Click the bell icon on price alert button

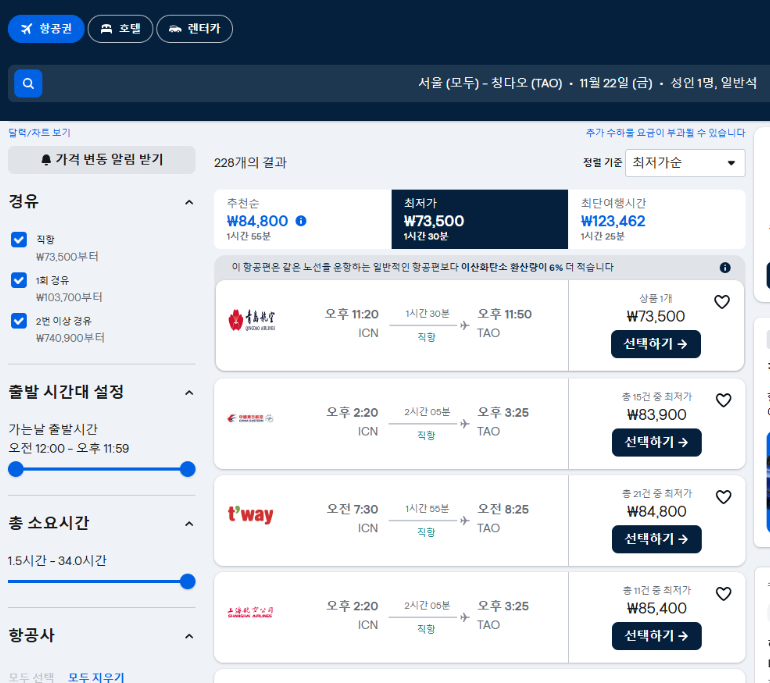pos(46,160)
